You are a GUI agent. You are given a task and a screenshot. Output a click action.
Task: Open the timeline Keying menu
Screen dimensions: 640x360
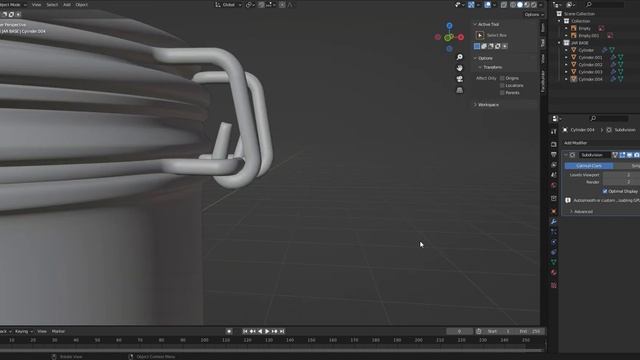tap(23, 331)
